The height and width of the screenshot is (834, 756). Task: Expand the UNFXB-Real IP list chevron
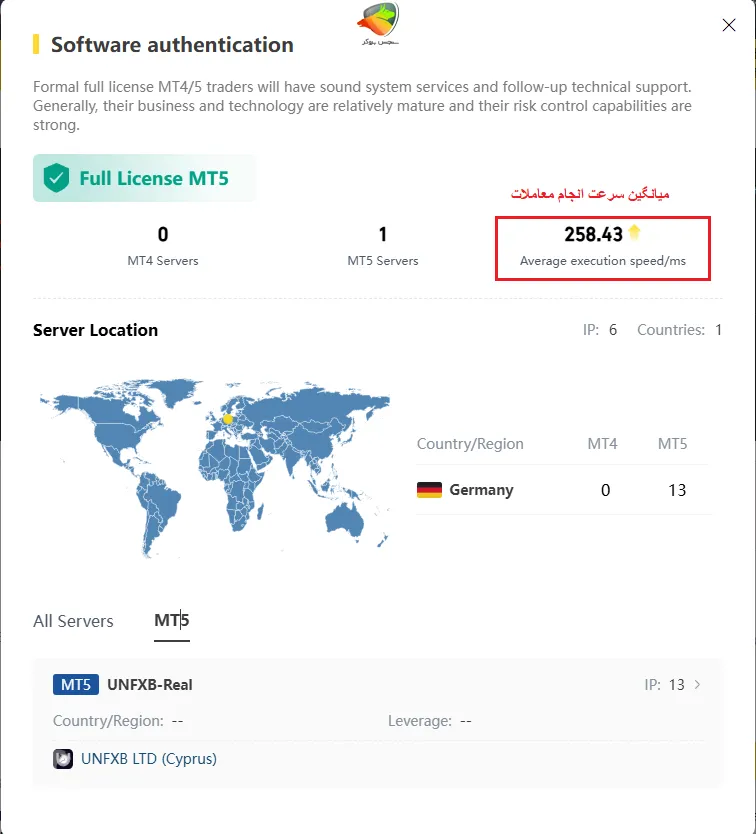697,685
